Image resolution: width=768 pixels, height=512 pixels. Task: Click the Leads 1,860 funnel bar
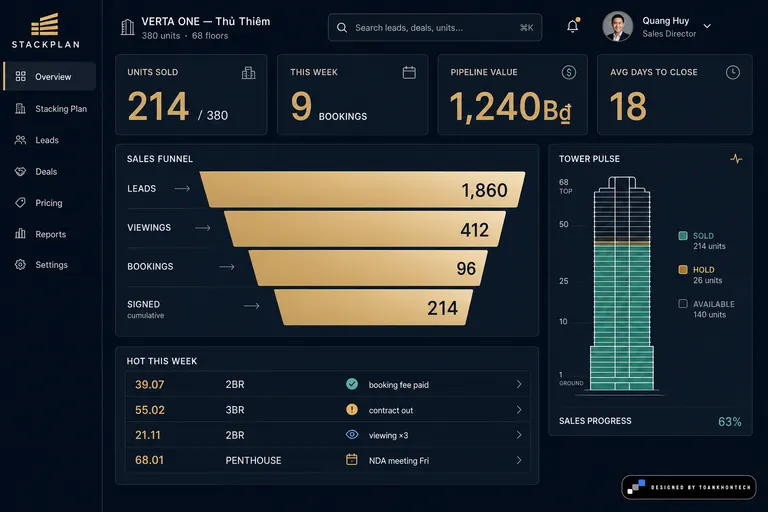(362, 189)
